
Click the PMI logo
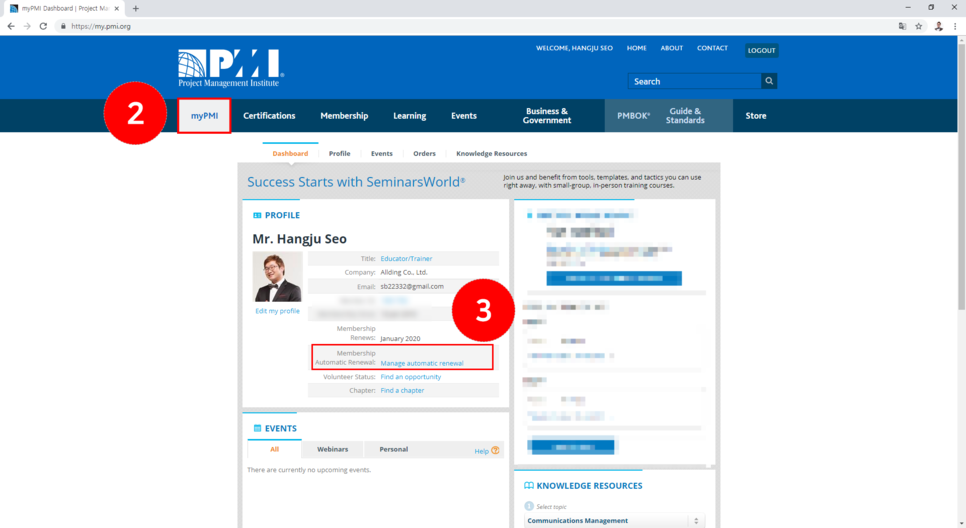[x=231, y=68]
